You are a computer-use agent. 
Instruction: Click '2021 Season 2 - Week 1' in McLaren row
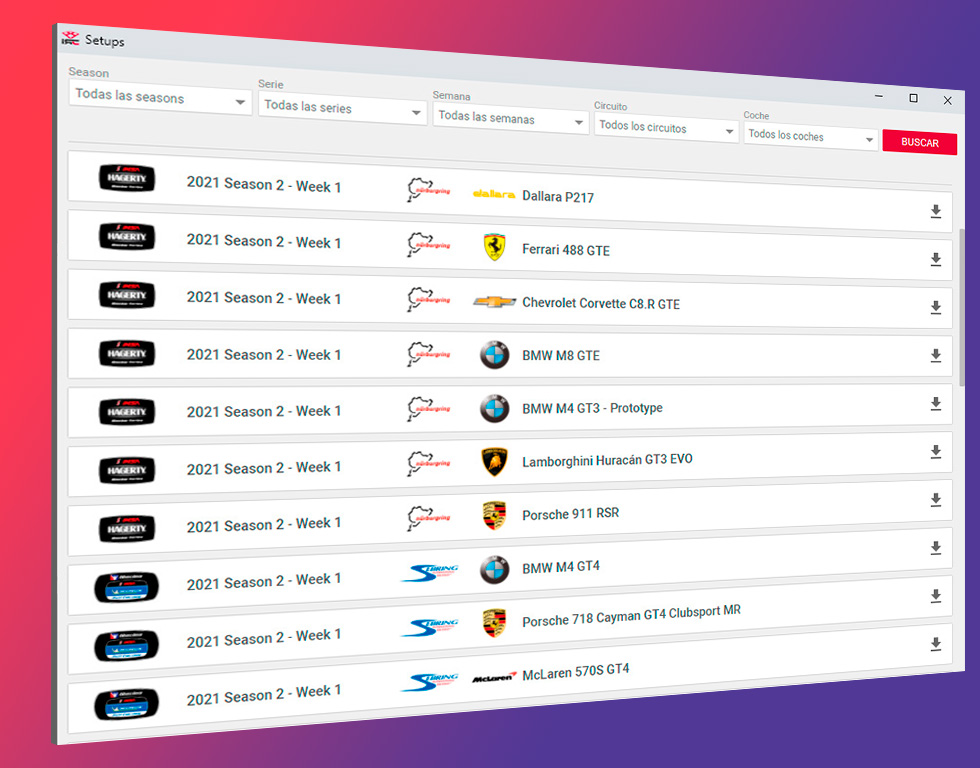coord(264,694)
